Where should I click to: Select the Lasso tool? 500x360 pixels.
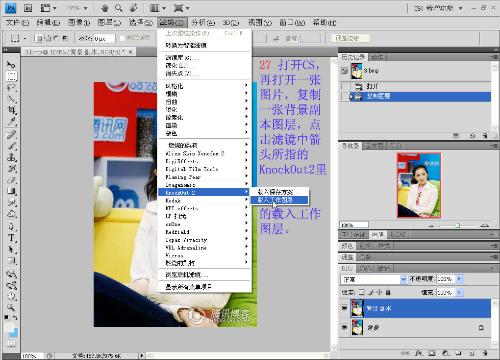point(11,87)
